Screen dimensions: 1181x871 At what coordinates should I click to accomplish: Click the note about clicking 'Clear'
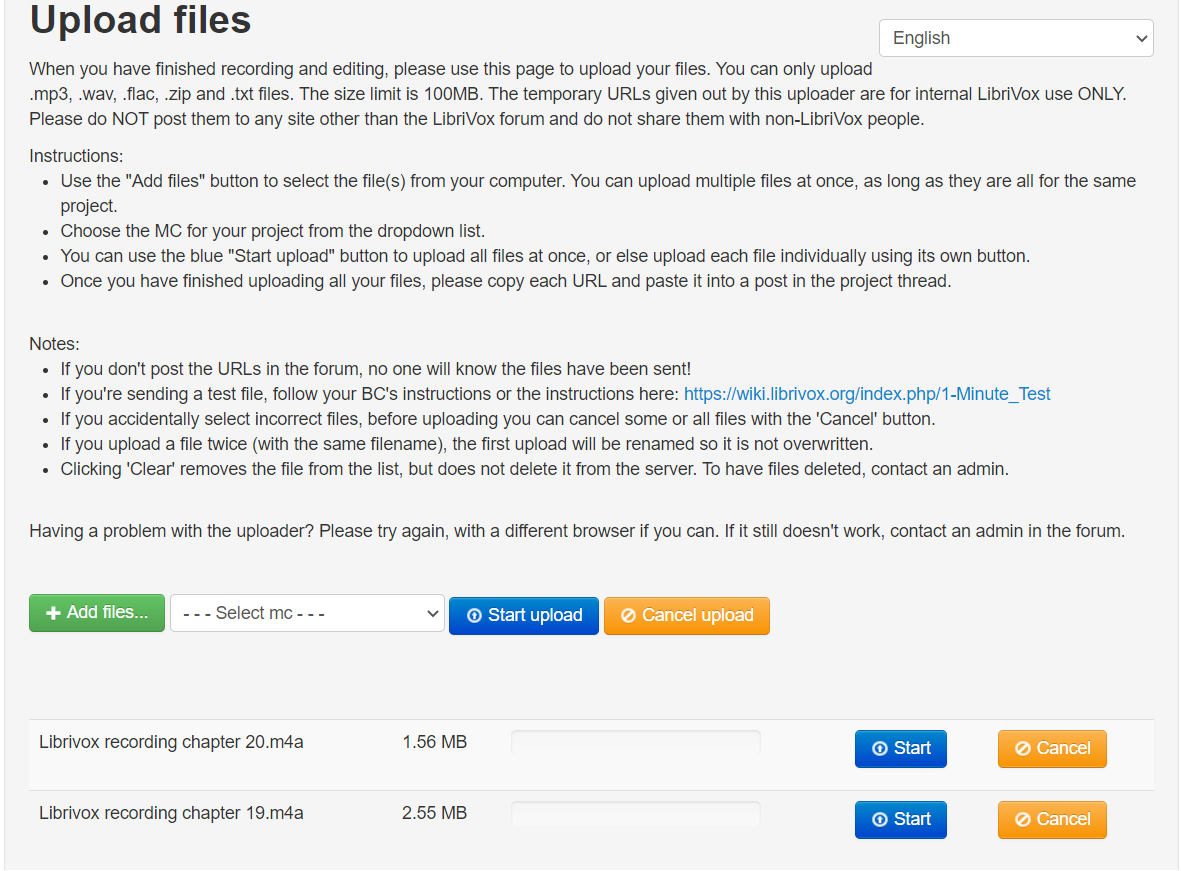point(535,469)
